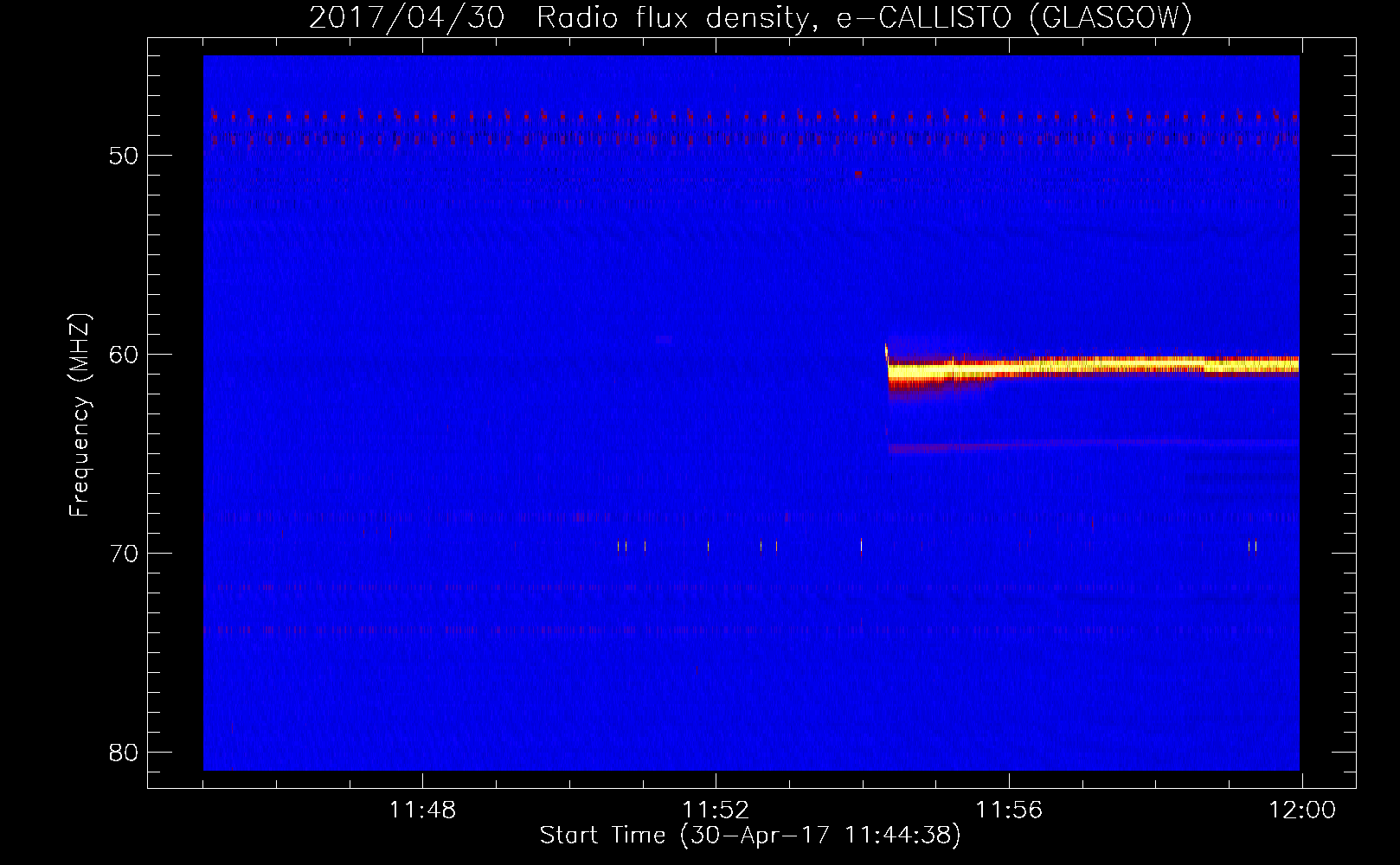Select the "Frequency (MHZ)" axis label
The width and height of the screenshot is (1400, 865).
click(x=80, y=415)
